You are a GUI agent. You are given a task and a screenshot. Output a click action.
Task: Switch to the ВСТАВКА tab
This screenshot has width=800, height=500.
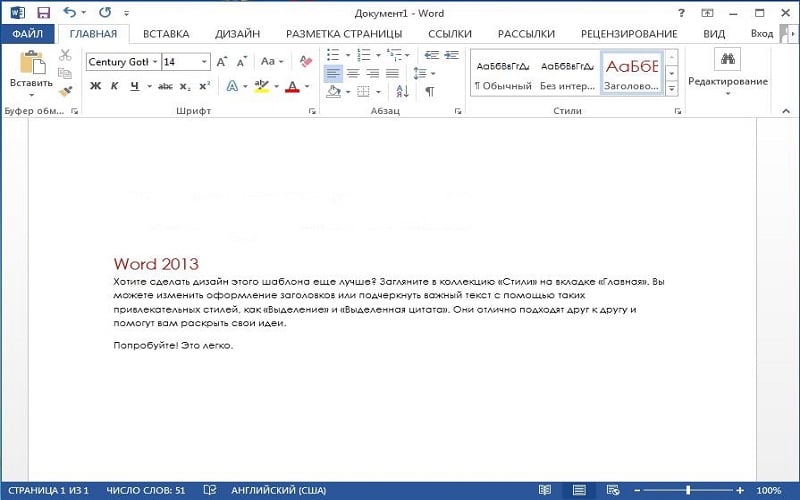[x=166, y=34]
